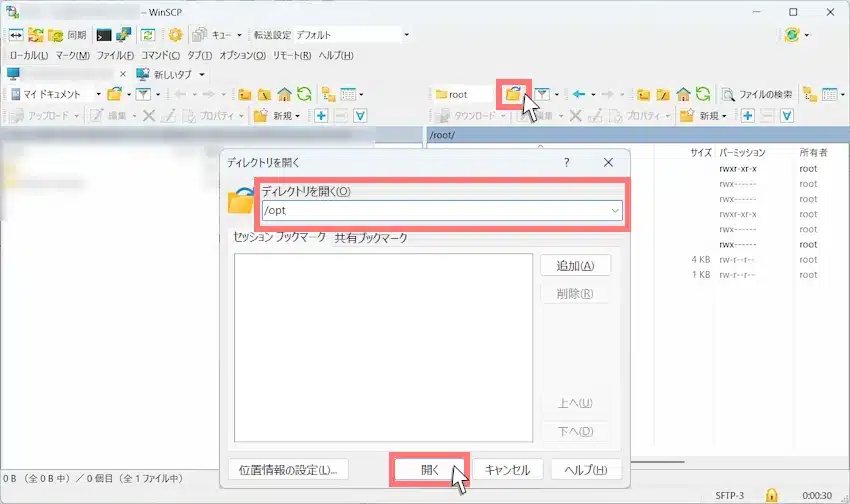Open the コマンド(C) menu

click(x=160, y=55)
